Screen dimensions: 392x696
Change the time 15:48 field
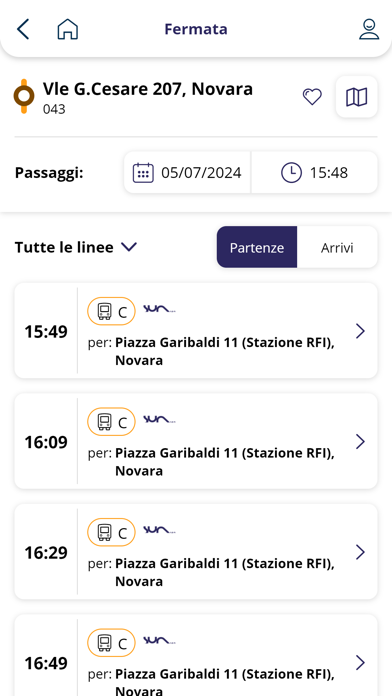click(x=314, y=173)
